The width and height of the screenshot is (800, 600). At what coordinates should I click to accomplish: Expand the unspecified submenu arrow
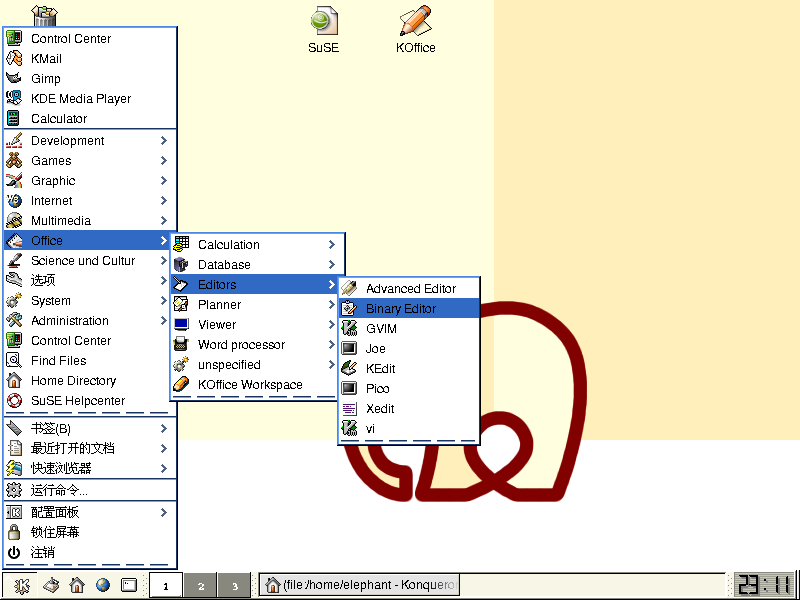pos(332,364)
